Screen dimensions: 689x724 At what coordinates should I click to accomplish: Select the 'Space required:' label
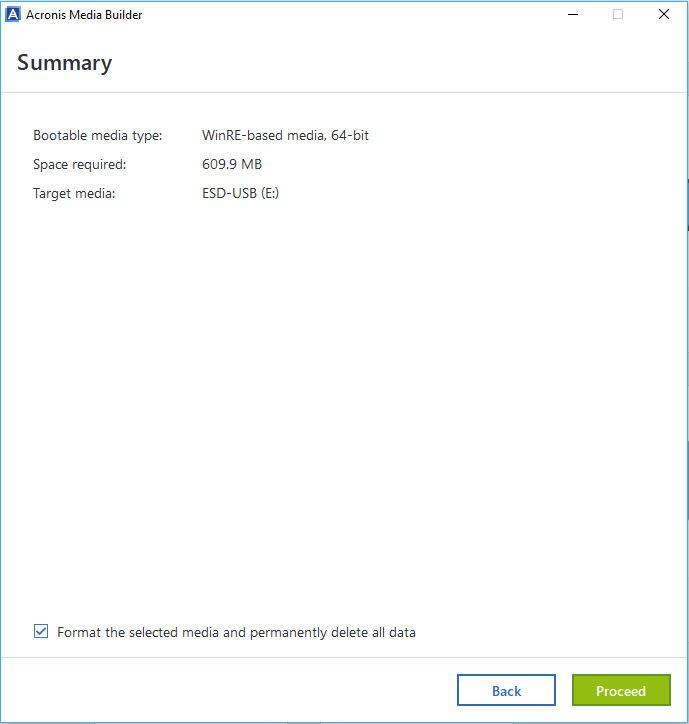point(80,165)
